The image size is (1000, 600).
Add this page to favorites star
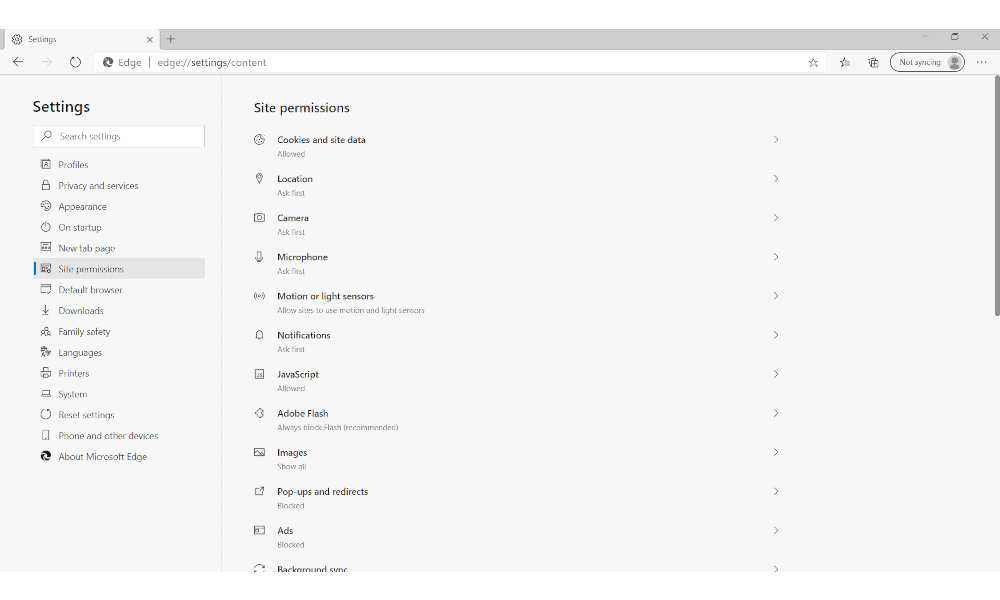[813, 62]
